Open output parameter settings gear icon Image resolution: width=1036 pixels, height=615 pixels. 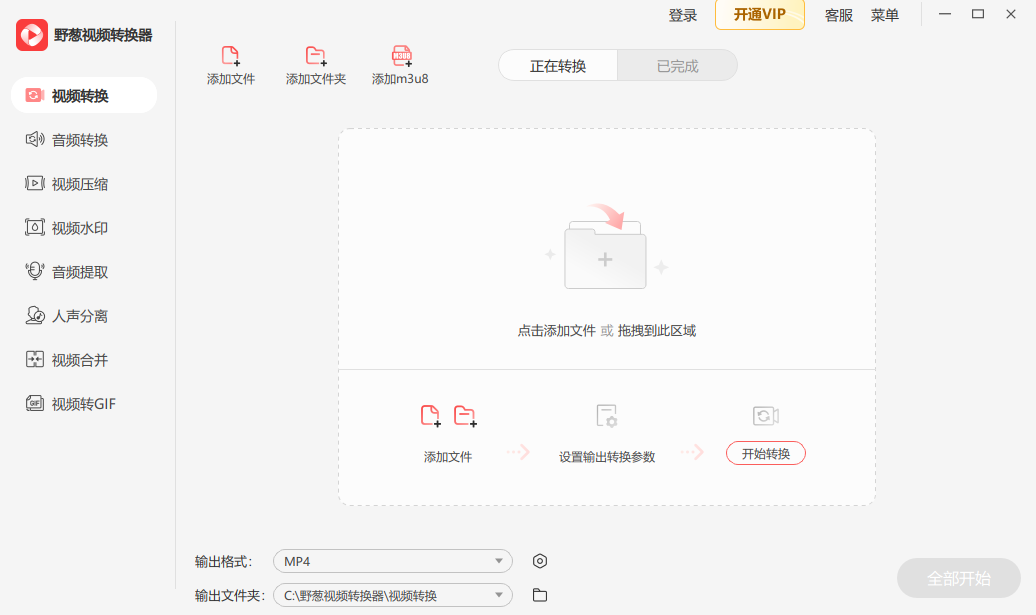(x=539, y=561)
